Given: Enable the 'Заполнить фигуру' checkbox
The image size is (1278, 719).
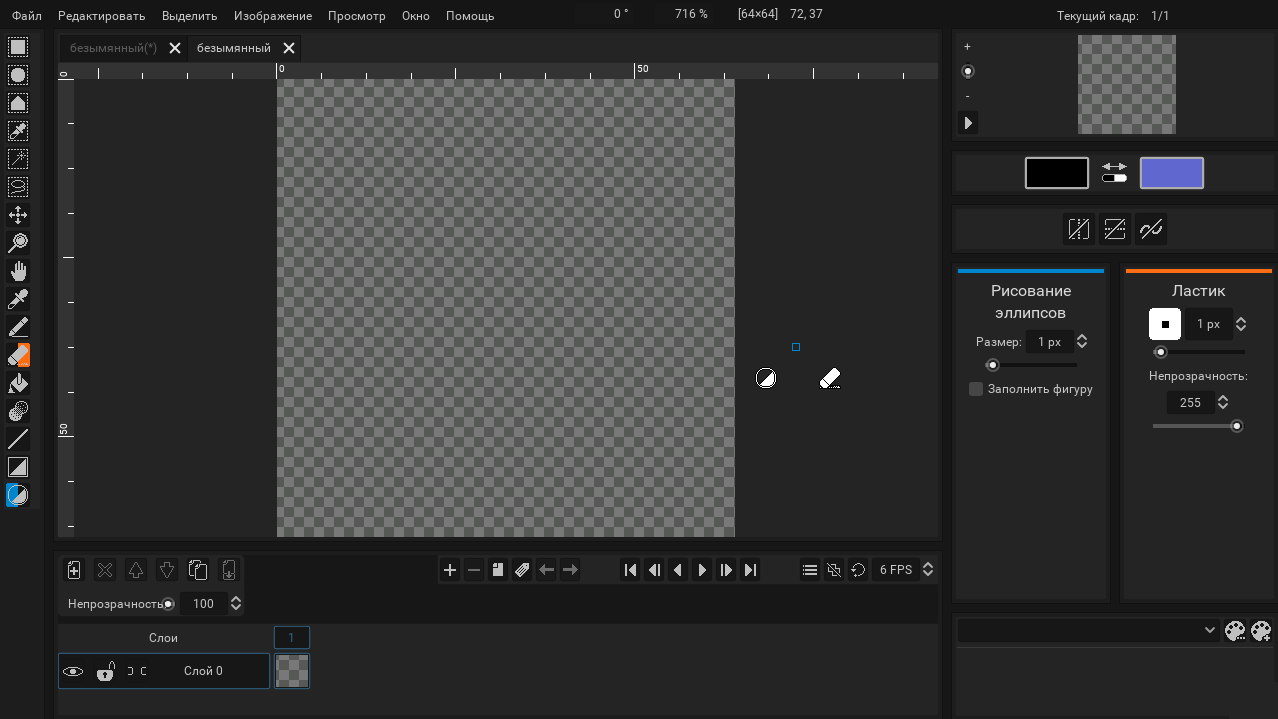Looking at the screenshot, I should pyautogui.click(x=976, y=389).
